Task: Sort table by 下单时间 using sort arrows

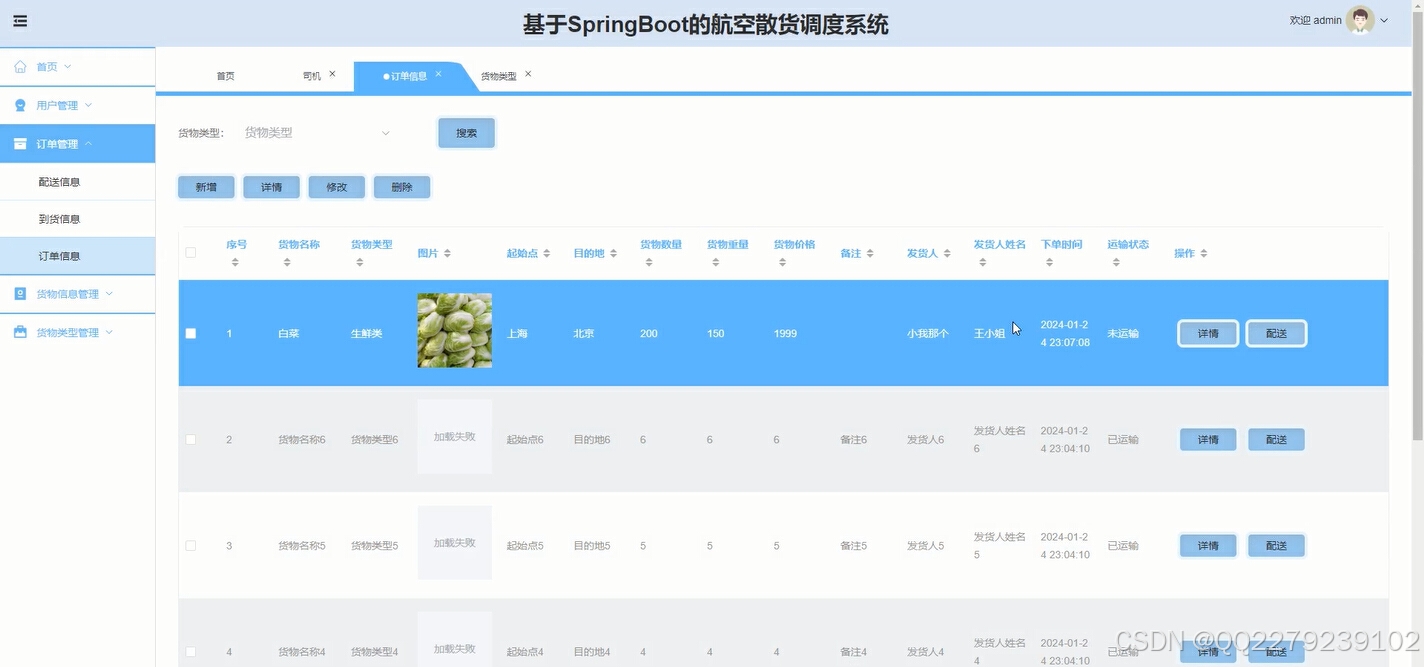Action: (1049, 260)
